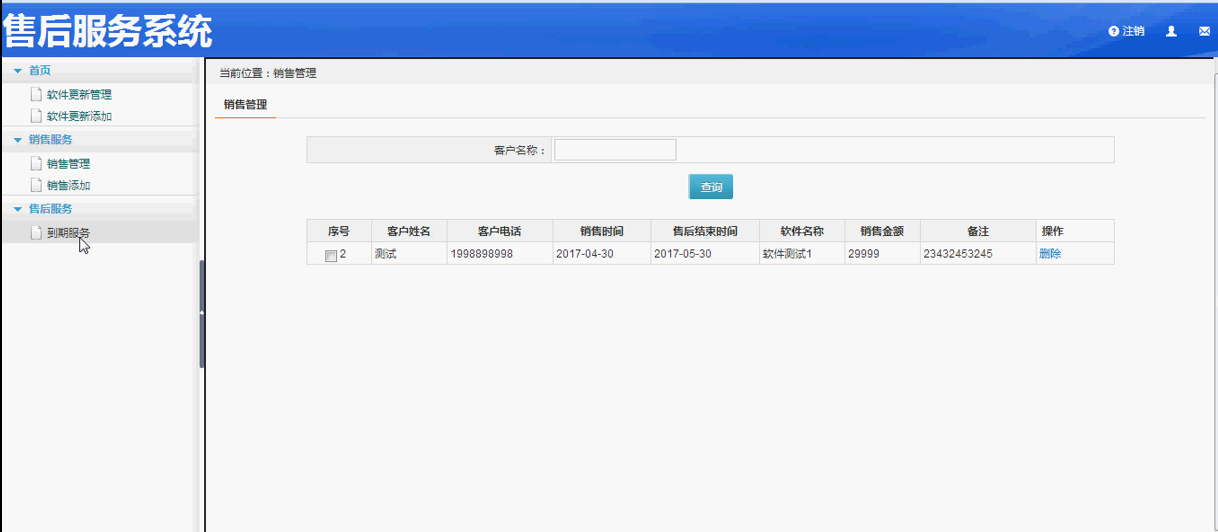Click page icon beside 销售管理
Viewport: 1218px width, 532px height.
[36, 164]
